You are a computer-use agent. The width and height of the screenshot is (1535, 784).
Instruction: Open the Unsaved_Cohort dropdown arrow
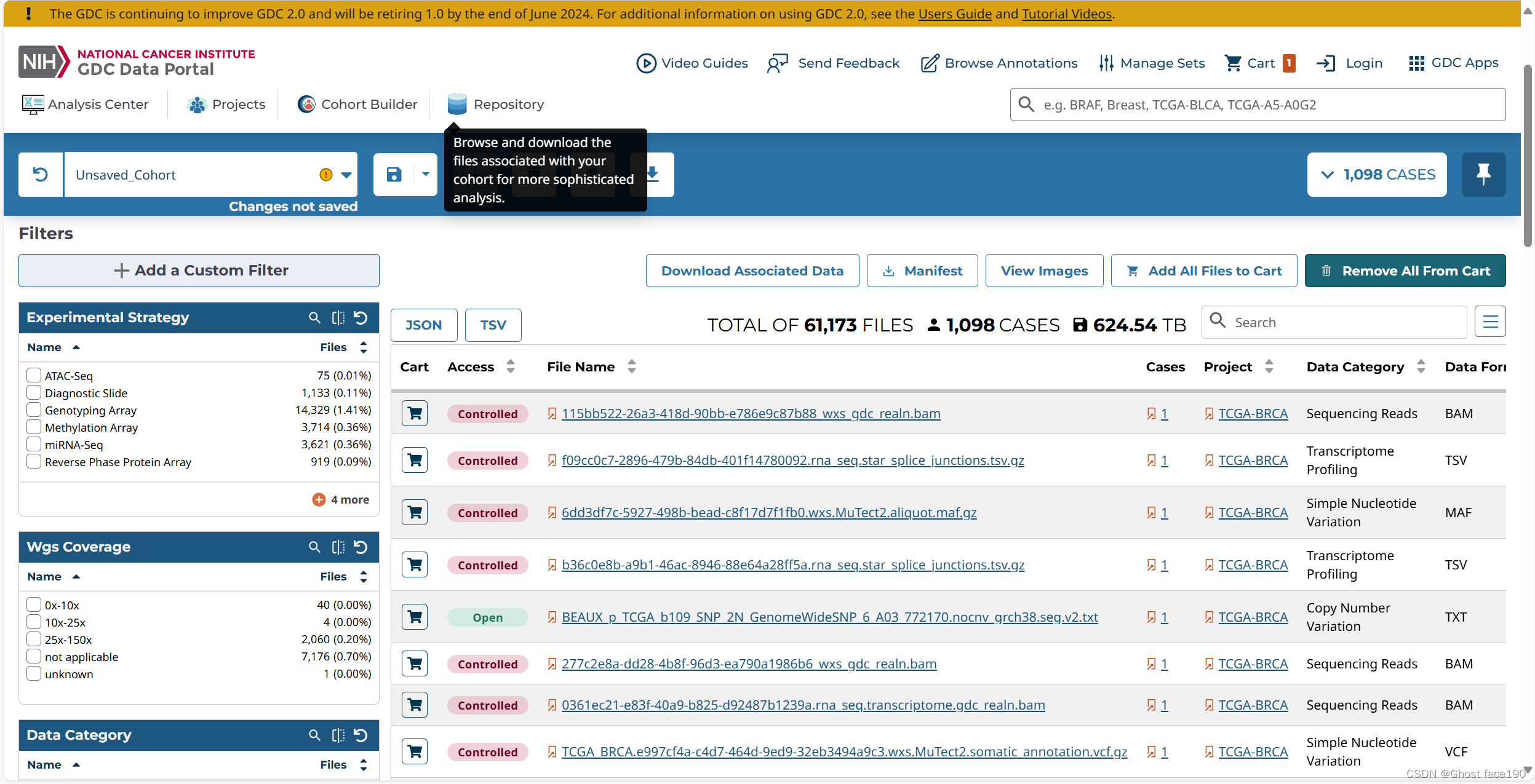point(346,175)
